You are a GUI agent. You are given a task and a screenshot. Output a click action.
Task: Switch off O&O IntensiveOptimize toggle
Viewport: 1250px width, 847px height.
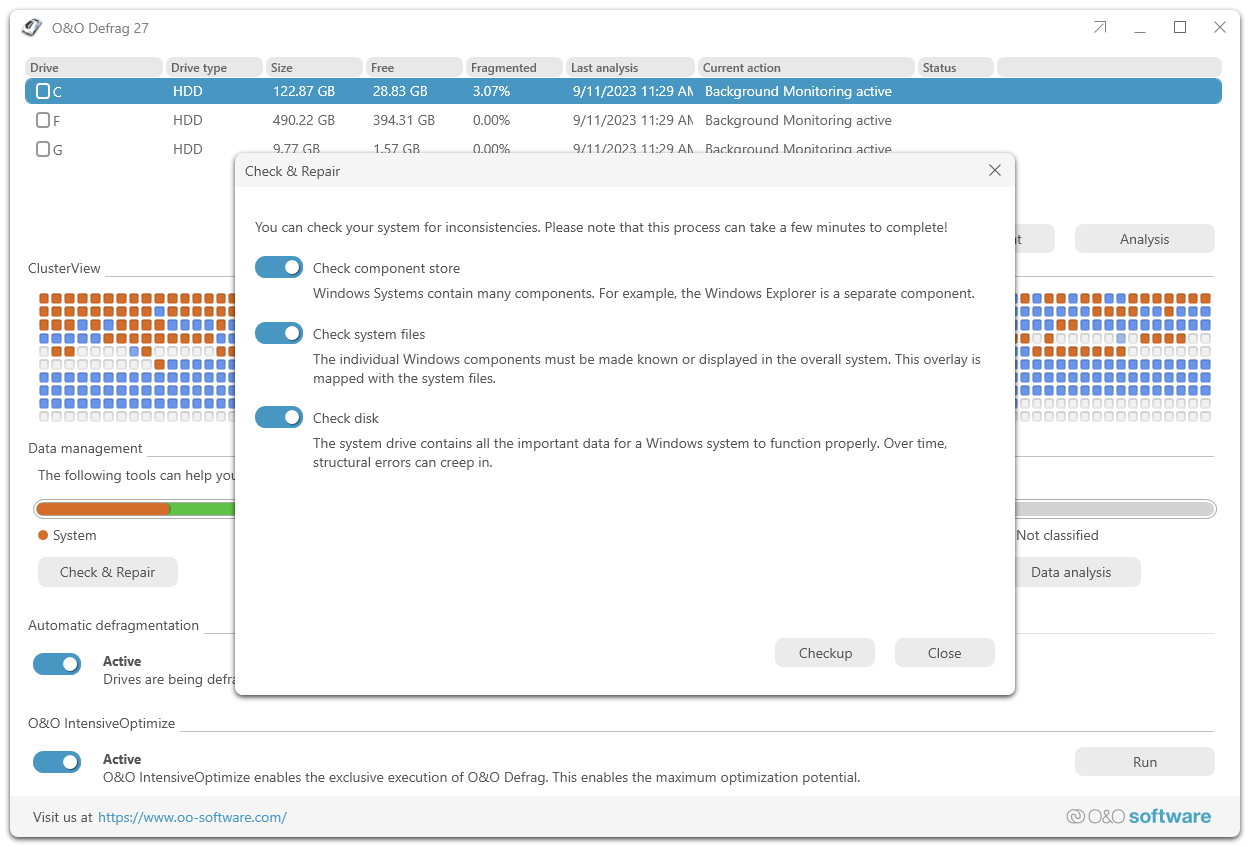[57, 761]
